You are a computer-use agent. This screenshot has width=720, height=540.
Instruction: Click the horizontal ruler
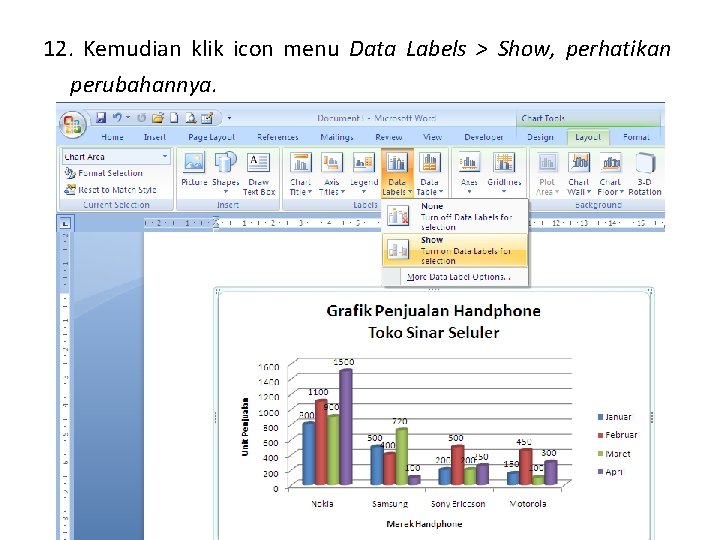pos(404,223)
